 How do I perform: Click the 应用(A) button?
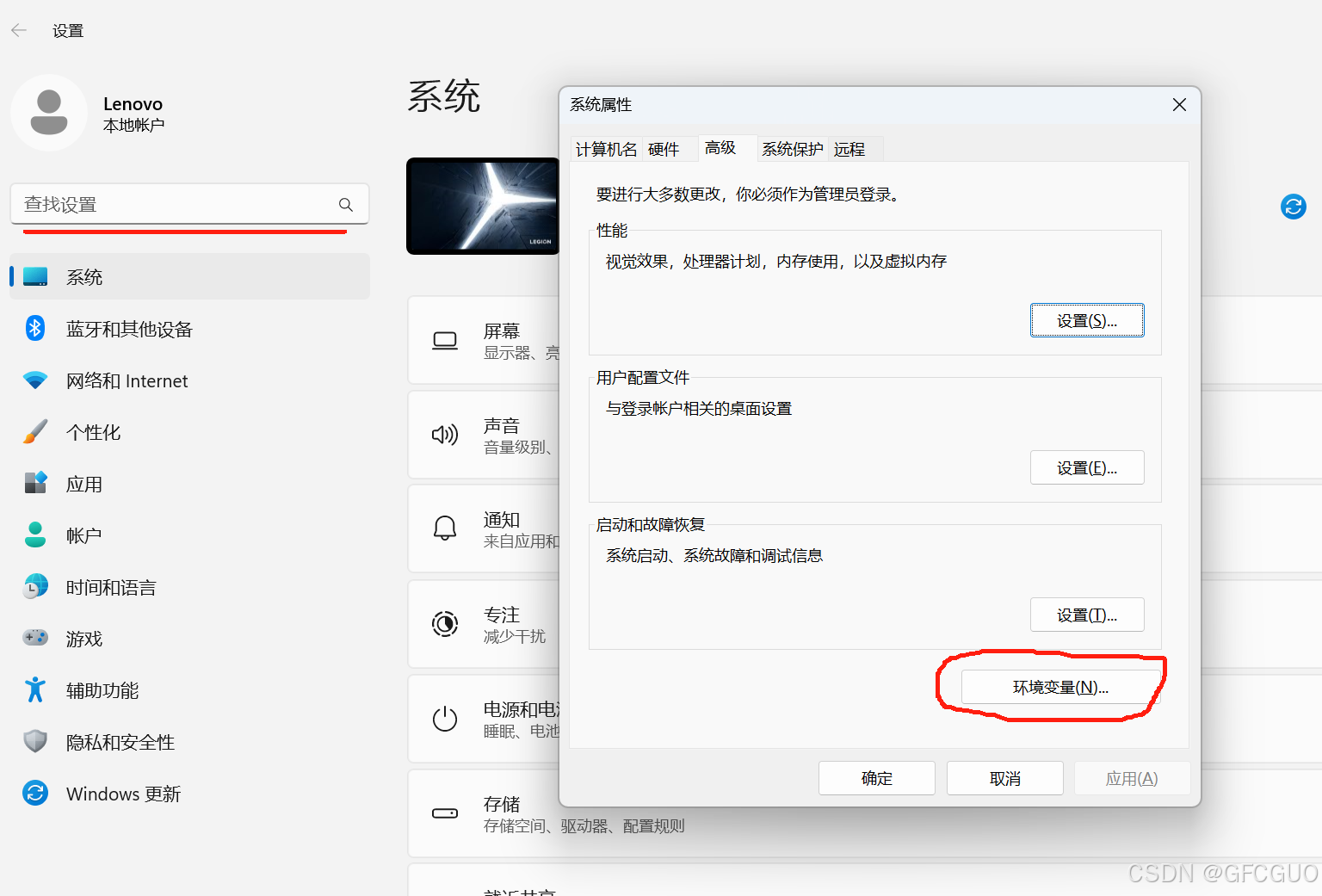point(1132,779)
